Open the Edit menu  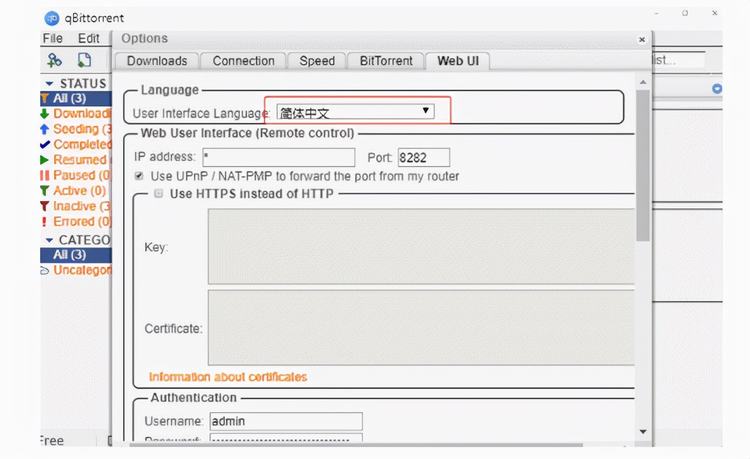[88, 38]
